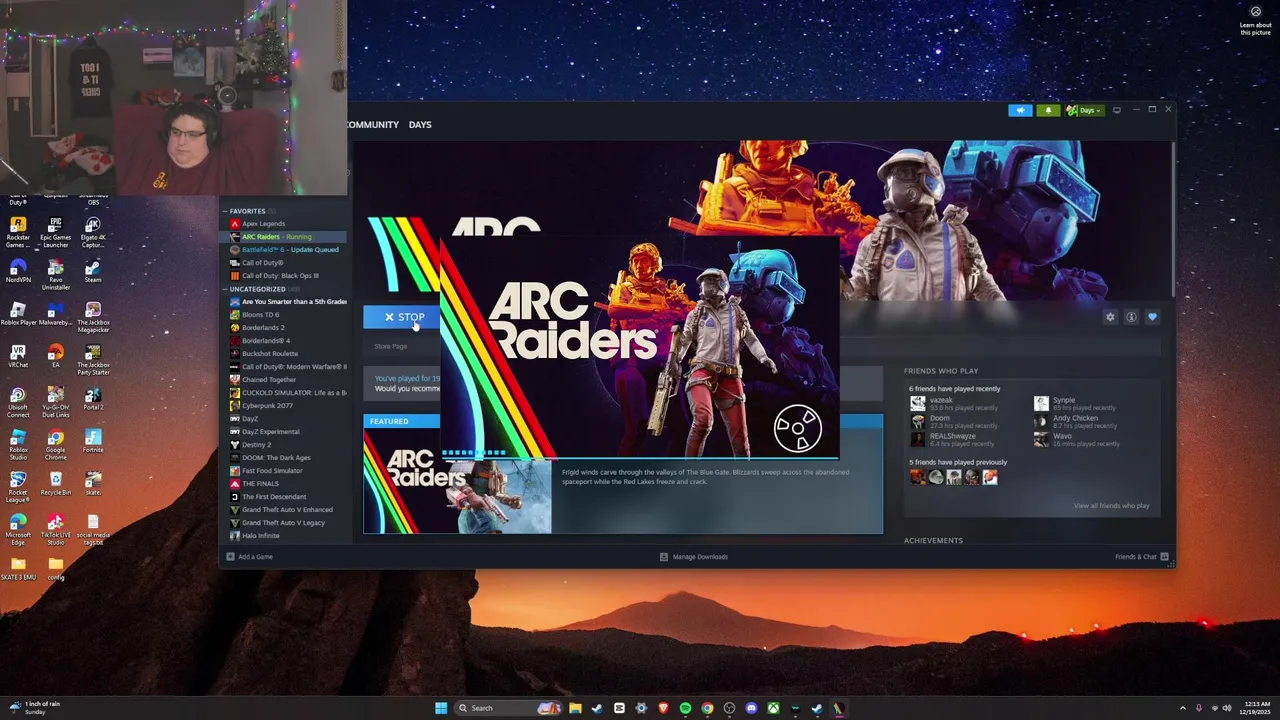Open EA app desktop shortcut
This screenshot has height=720, width=1280.
55,356
